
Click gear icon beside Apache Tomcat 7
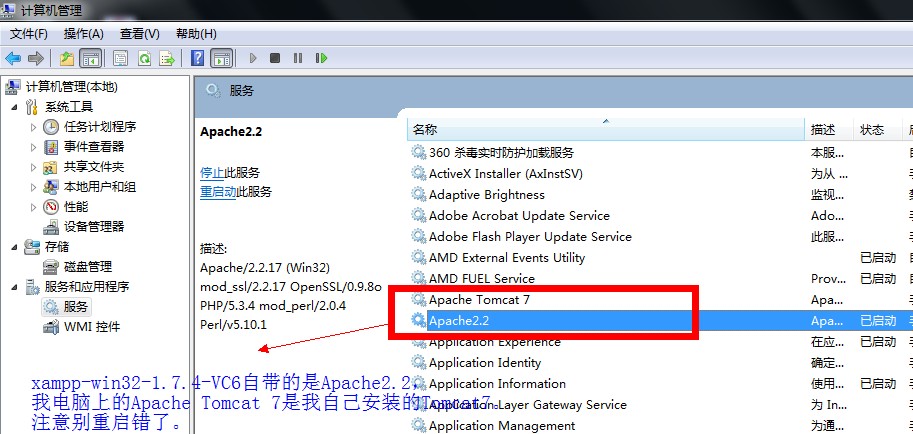tap(419, 299)
